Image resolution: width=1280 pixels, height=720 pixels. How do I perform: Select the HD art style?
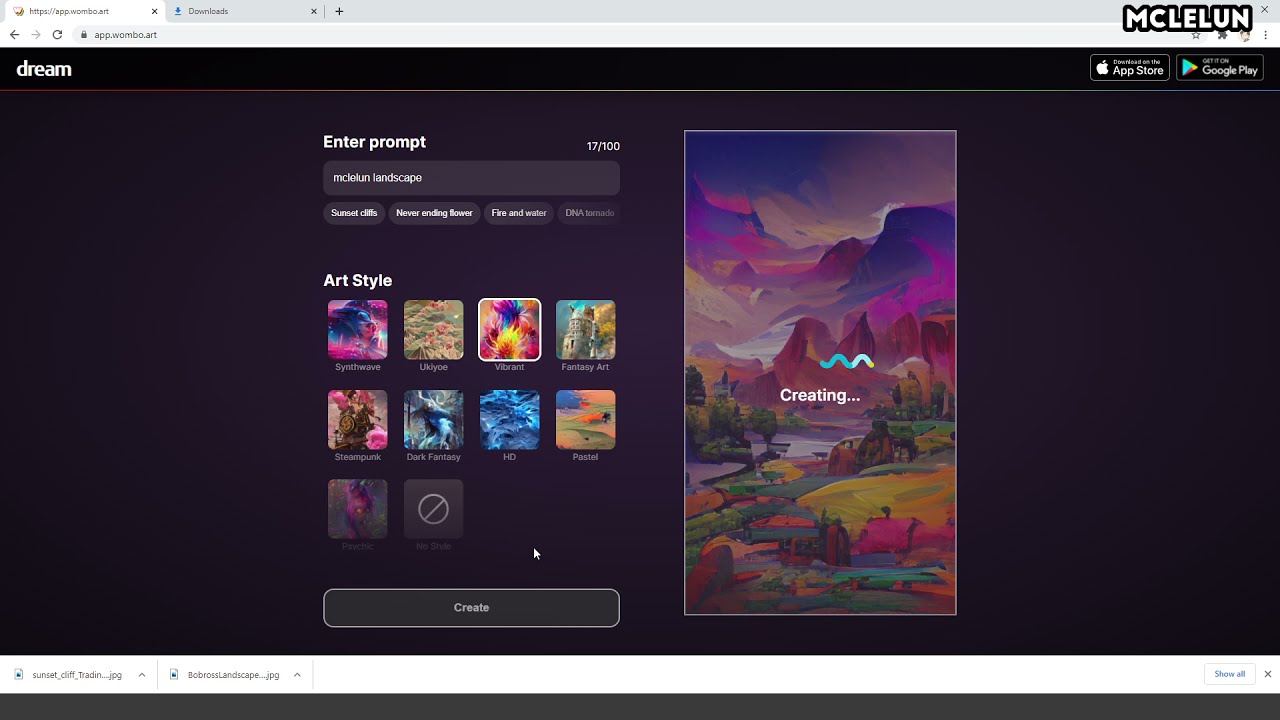(x=509, y=420)
